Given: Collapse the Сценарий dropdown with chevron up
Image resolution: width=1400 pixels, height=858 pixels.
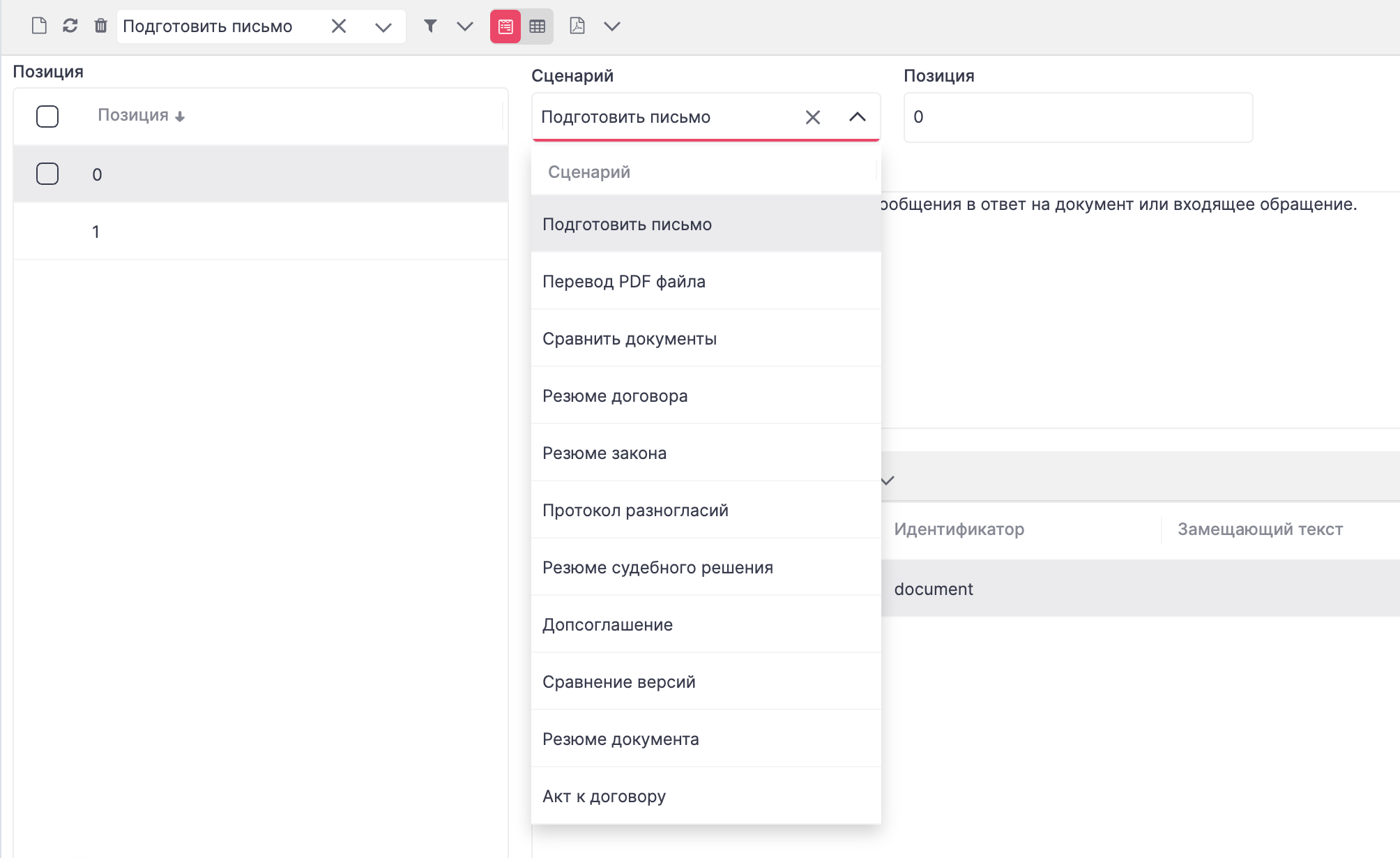Looking at the screenshot, I should point(858,117).
